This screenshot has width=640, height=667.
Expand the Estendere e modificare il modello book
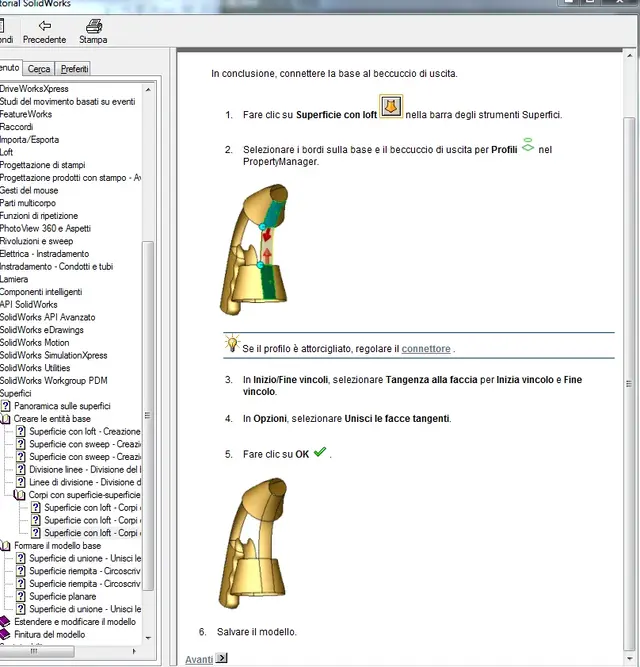5,622
